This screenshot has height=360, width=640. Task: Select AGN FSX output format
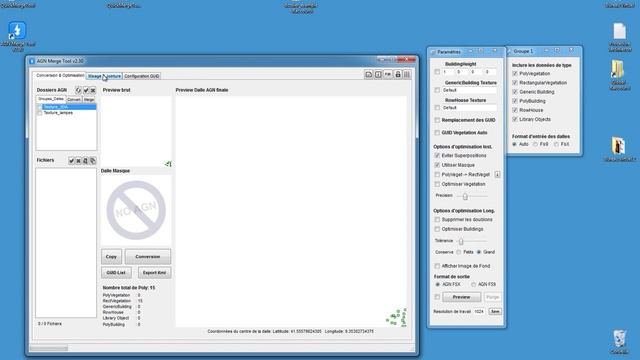pyautogui.click(x=438, y=284)
